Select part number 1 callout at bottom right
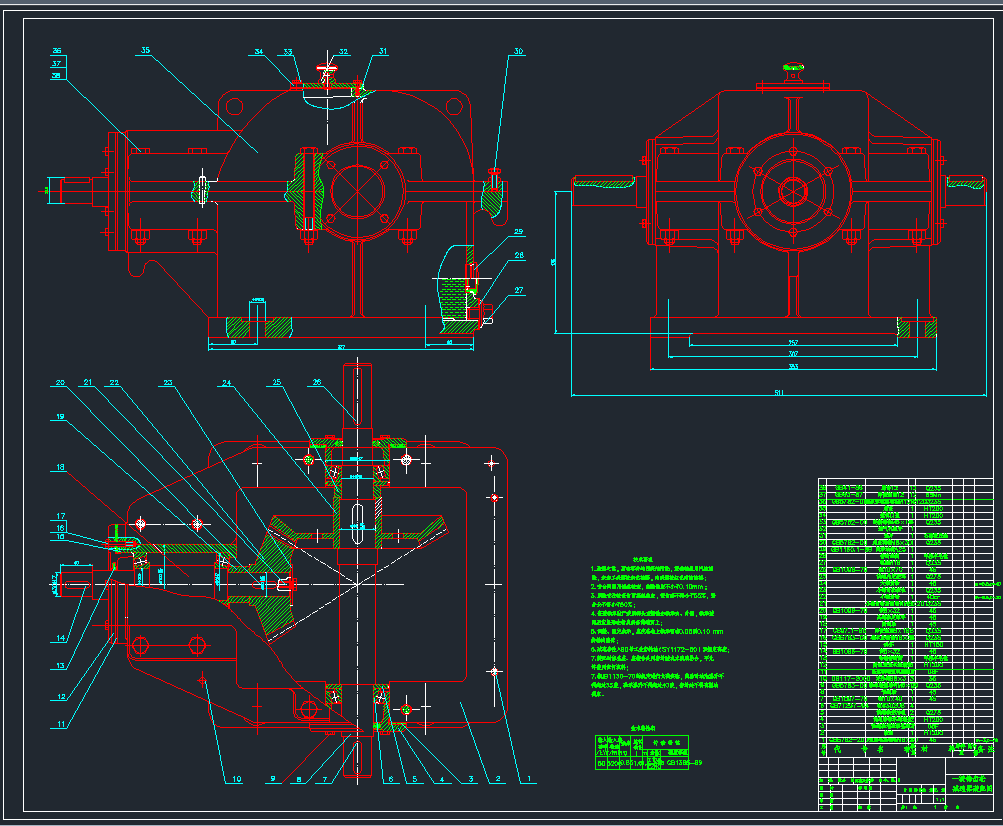Image resolution: width=1003 pixels, height=826 pixels. coord(521,777)
